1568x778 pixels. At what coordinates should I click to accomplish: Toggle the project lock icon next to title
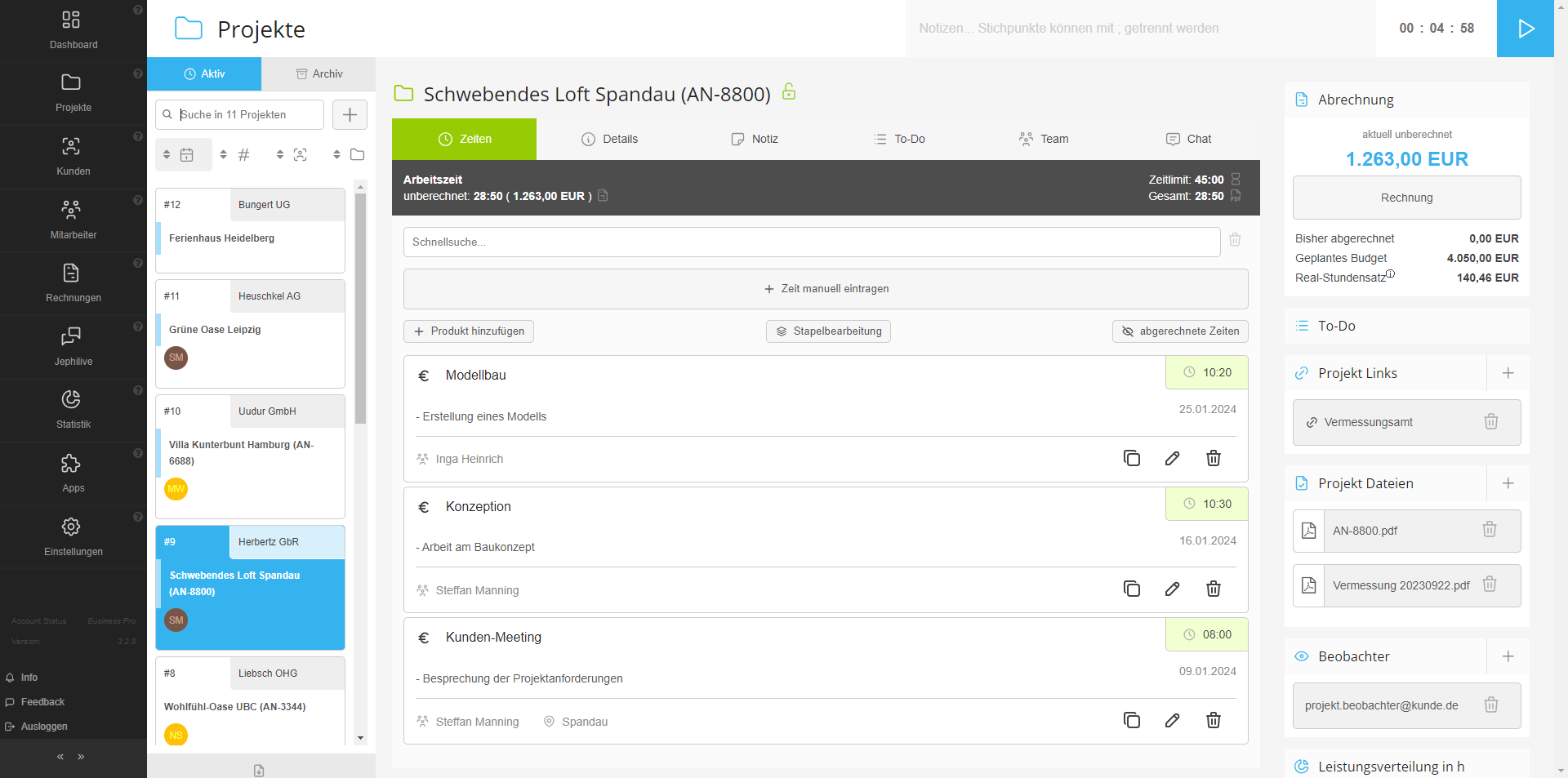tap(789, 91)
